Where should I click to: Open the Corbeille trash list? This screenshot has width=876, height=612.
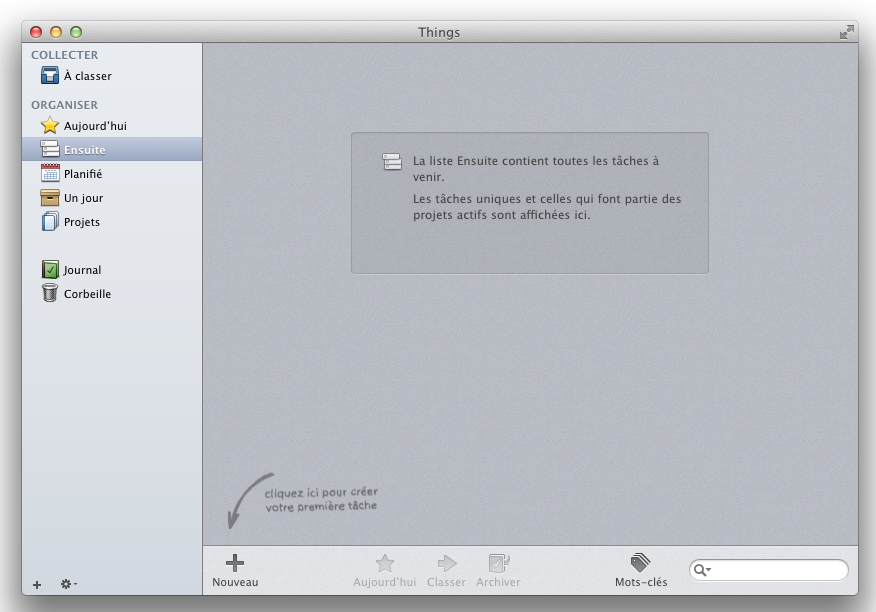coord(87,294)
